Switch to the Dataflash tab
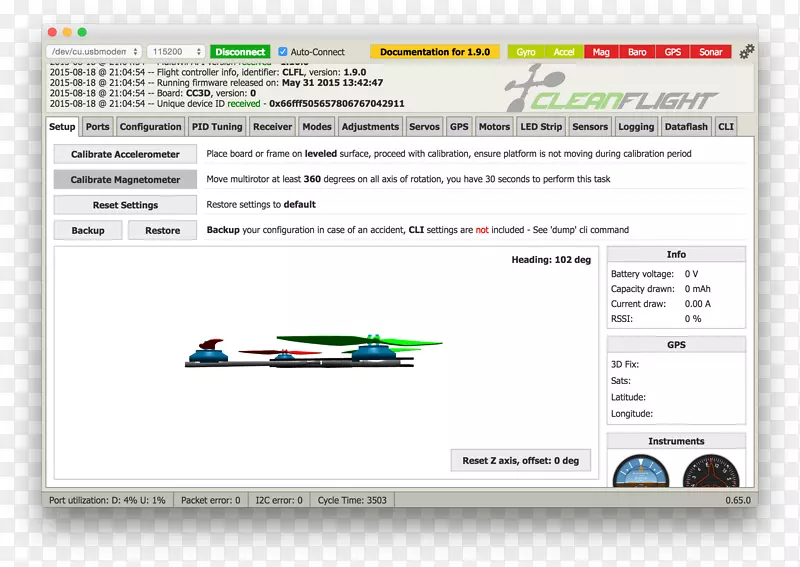 [x=686, y=127]
